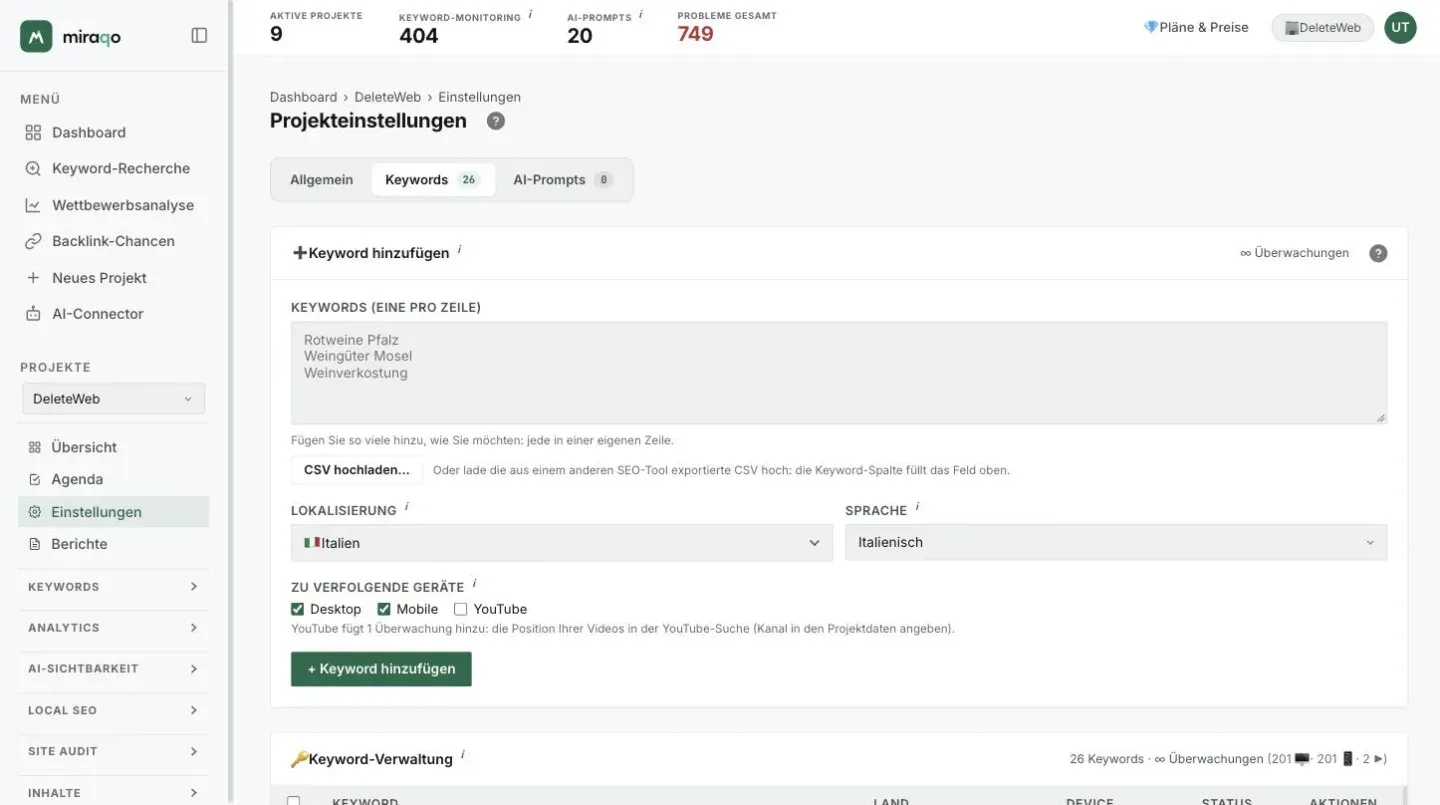Open the DeleteWeb project dropdown
Screen dimensions: 1440x805
click(113, 398)
